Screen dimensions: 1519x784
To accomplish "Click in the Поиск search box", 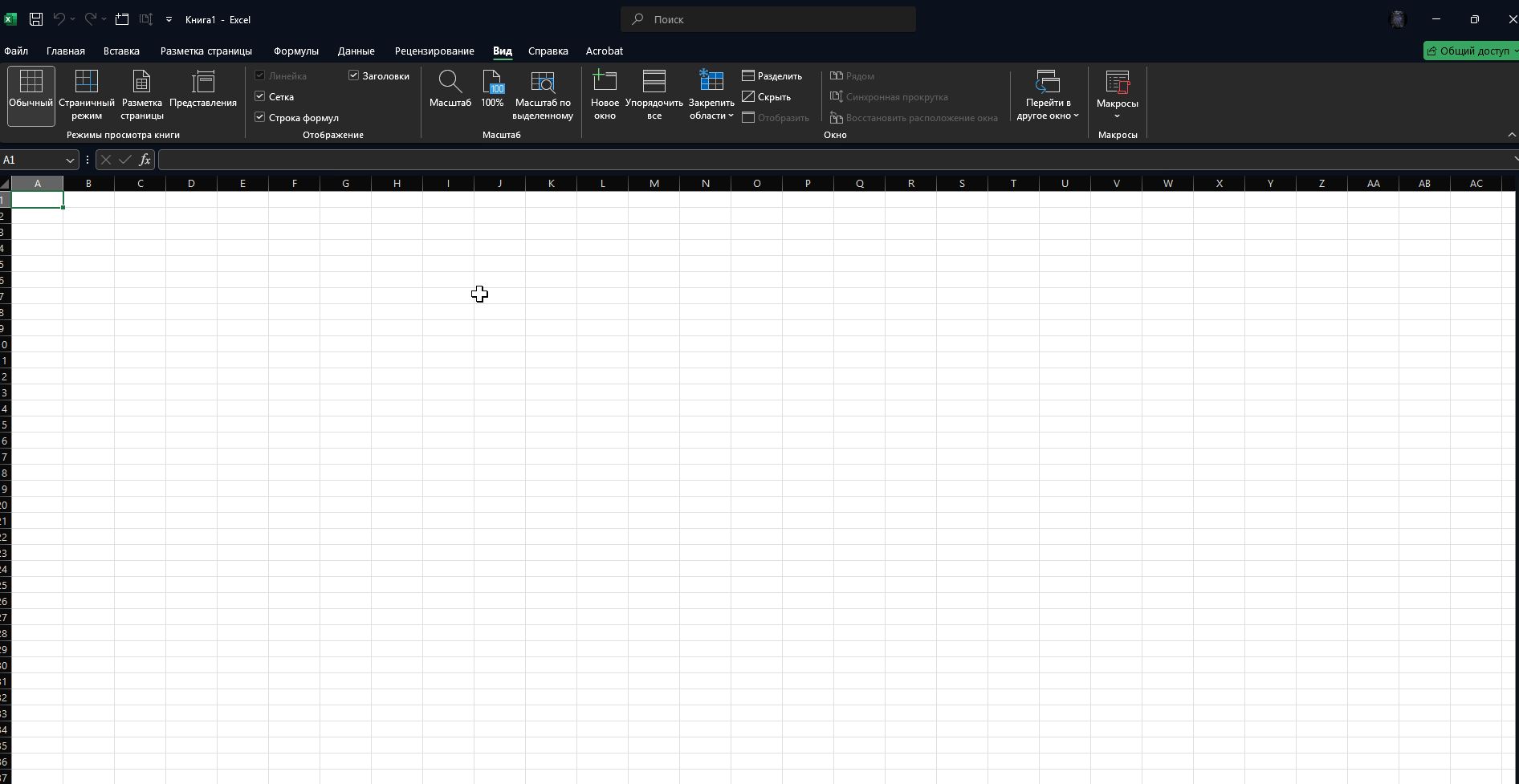I will [x=768, y=19].
